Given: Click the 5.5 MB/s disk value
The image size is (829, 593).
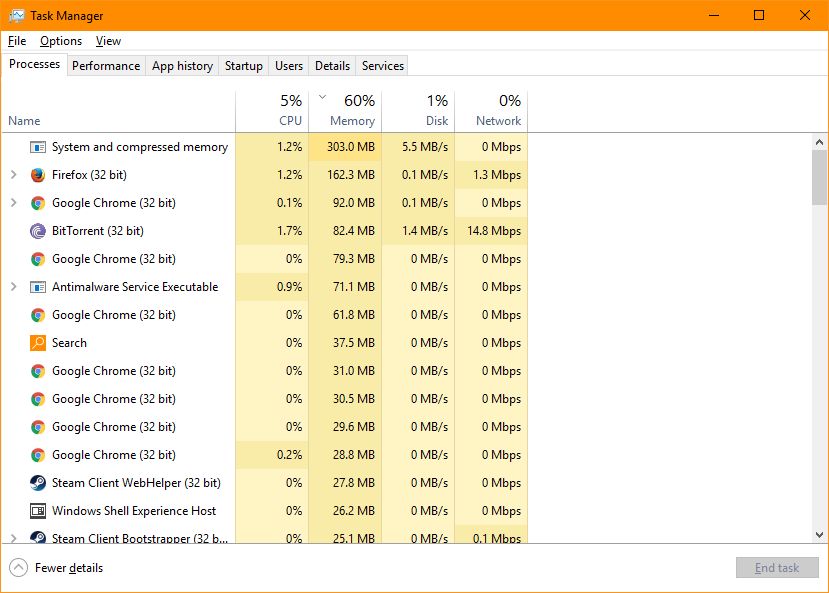Looking at the screenshot, I should pos(425,147).
